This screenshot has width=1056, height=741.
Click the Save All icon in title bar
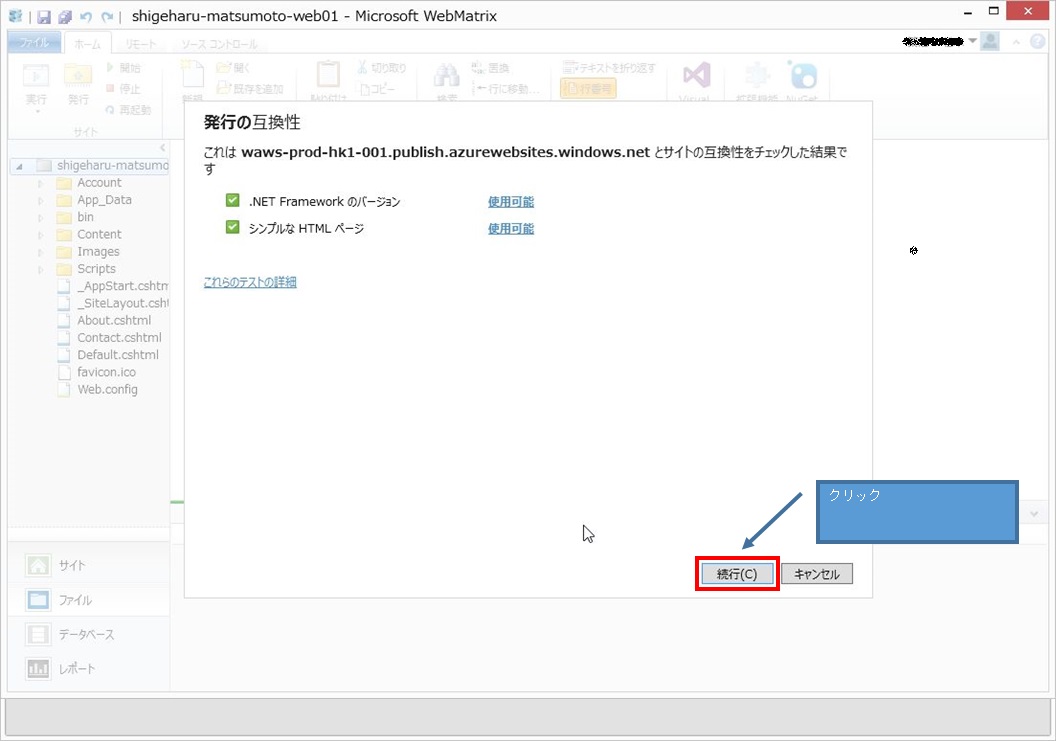coord(65,17)
